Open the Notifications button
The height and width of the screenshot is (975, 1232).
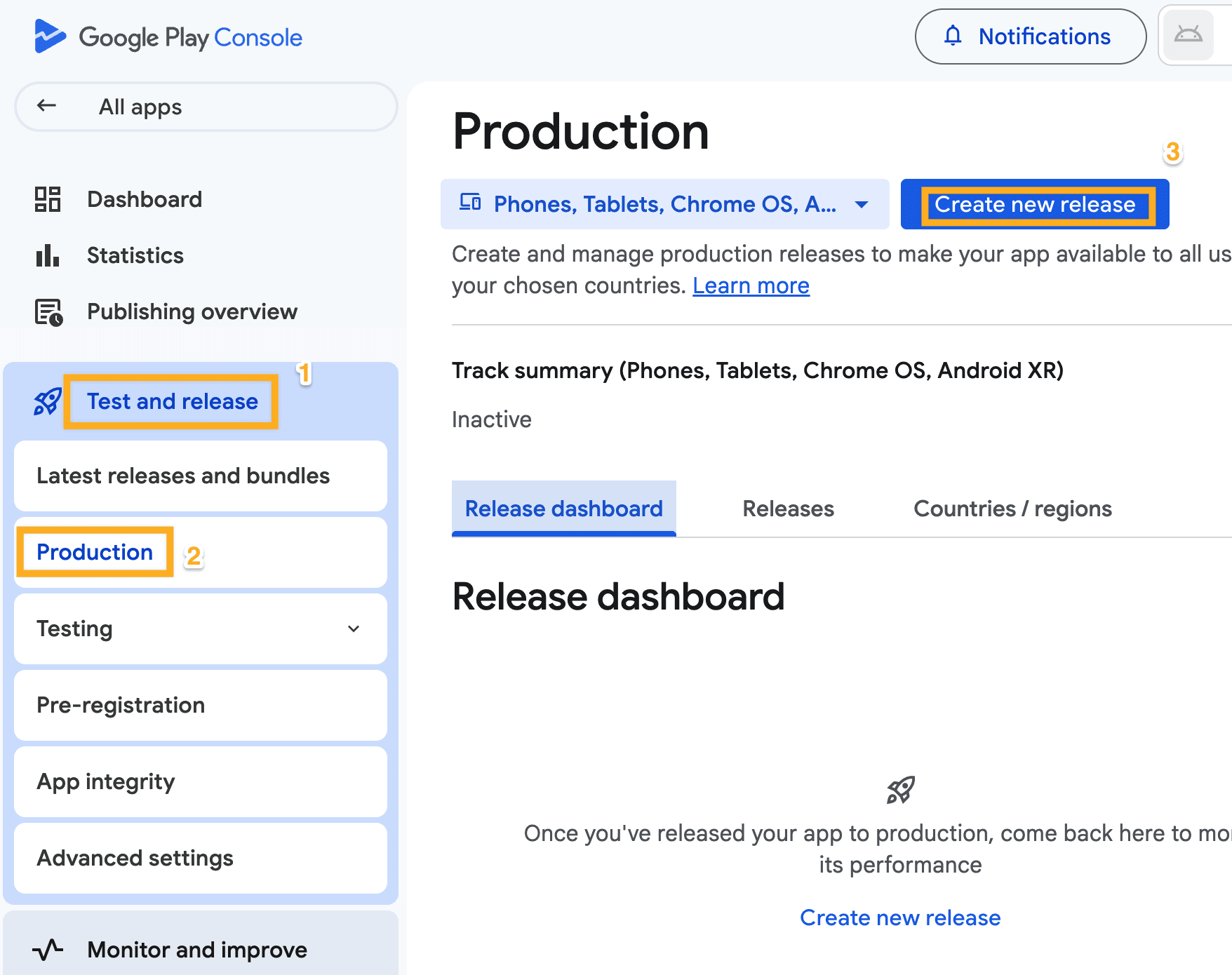pos(1031,36)
